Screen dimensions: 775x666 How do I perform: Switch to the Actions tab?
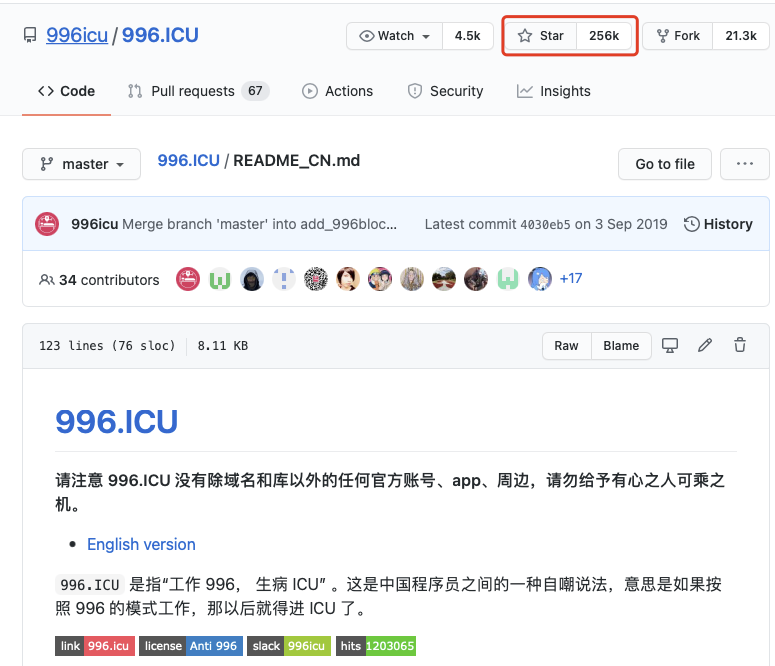pos(338,91)
